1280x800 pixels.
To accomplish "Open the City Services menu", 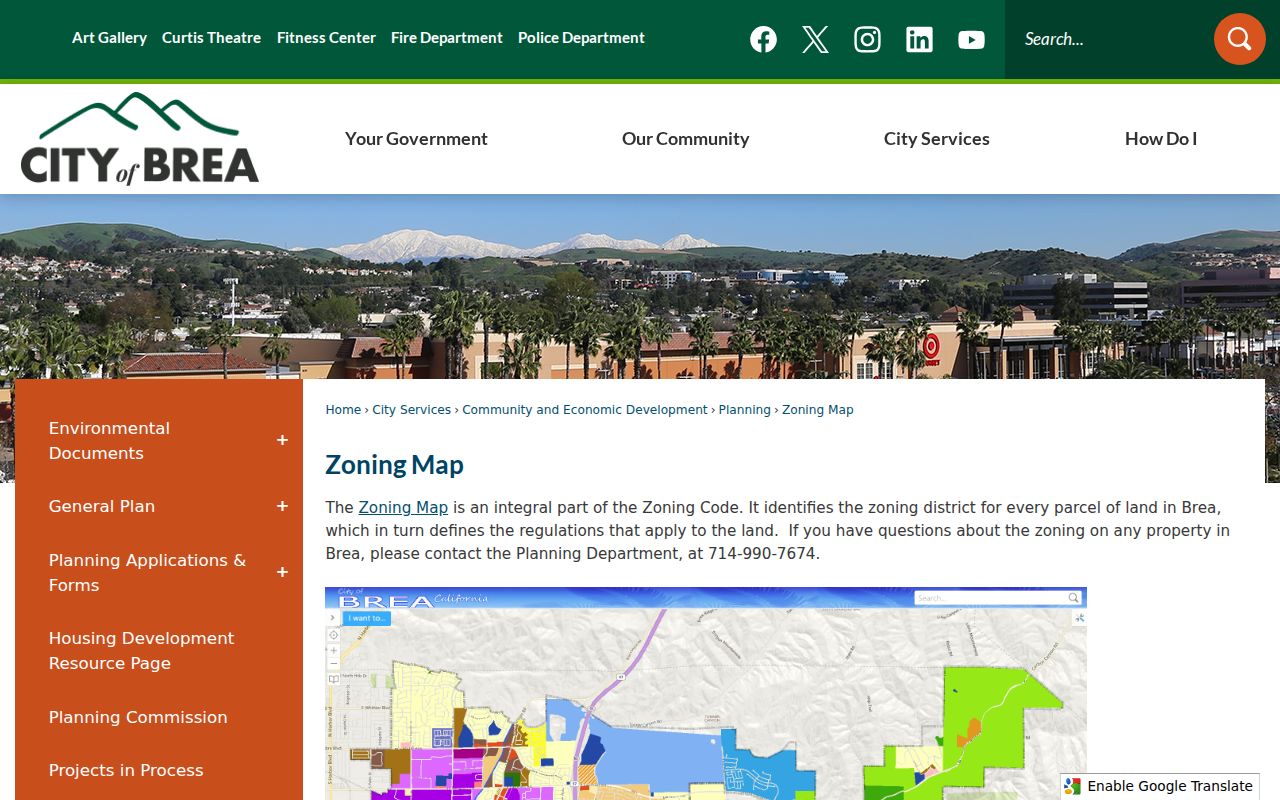I will (936, 139).
